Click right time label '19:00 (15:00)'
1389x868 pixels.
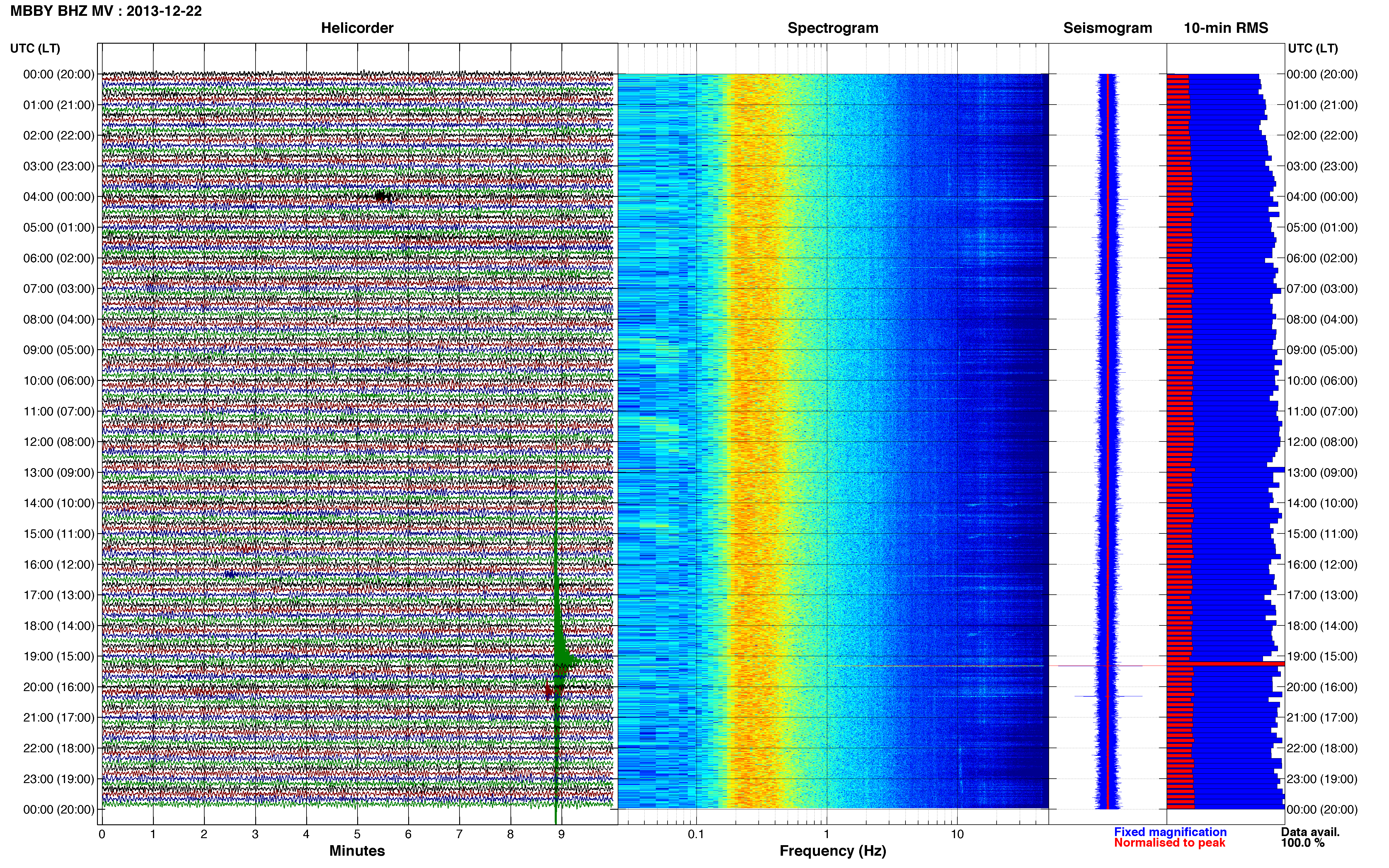tap(1322, 656)
